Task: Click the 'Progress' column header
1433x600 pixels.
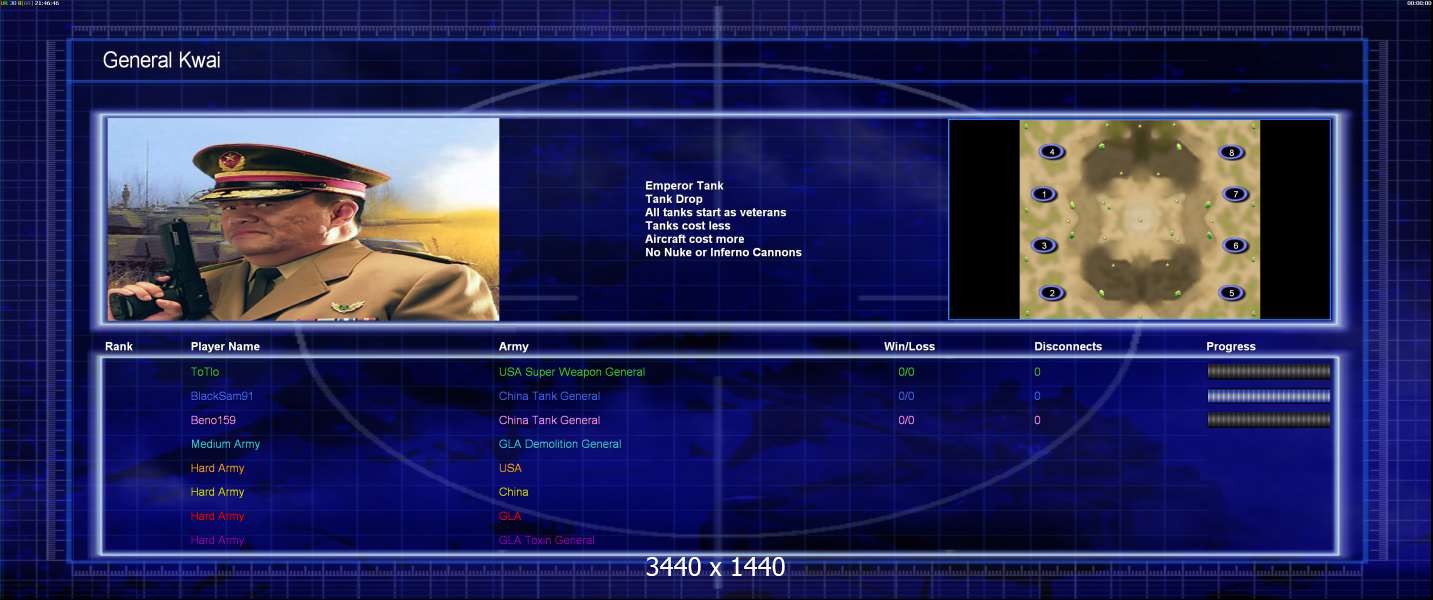Action: point(1231,347)
